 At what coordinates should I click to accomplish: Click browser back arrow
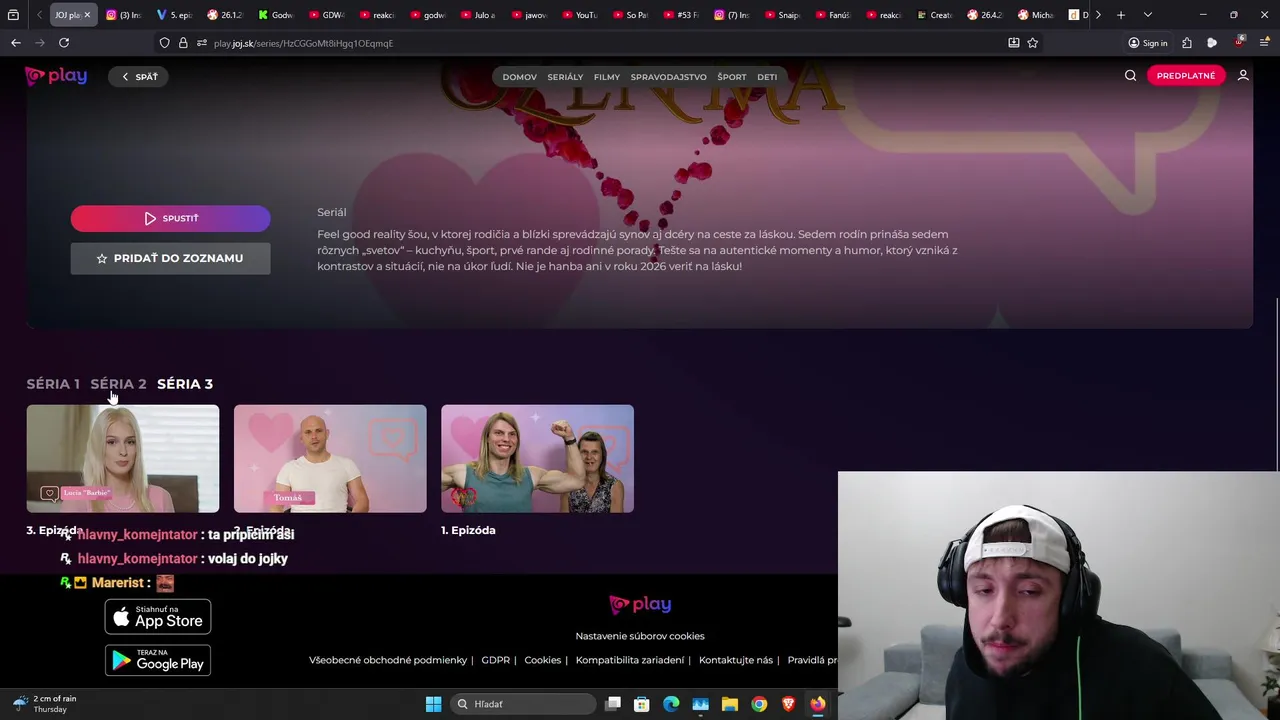click(16, 43)
